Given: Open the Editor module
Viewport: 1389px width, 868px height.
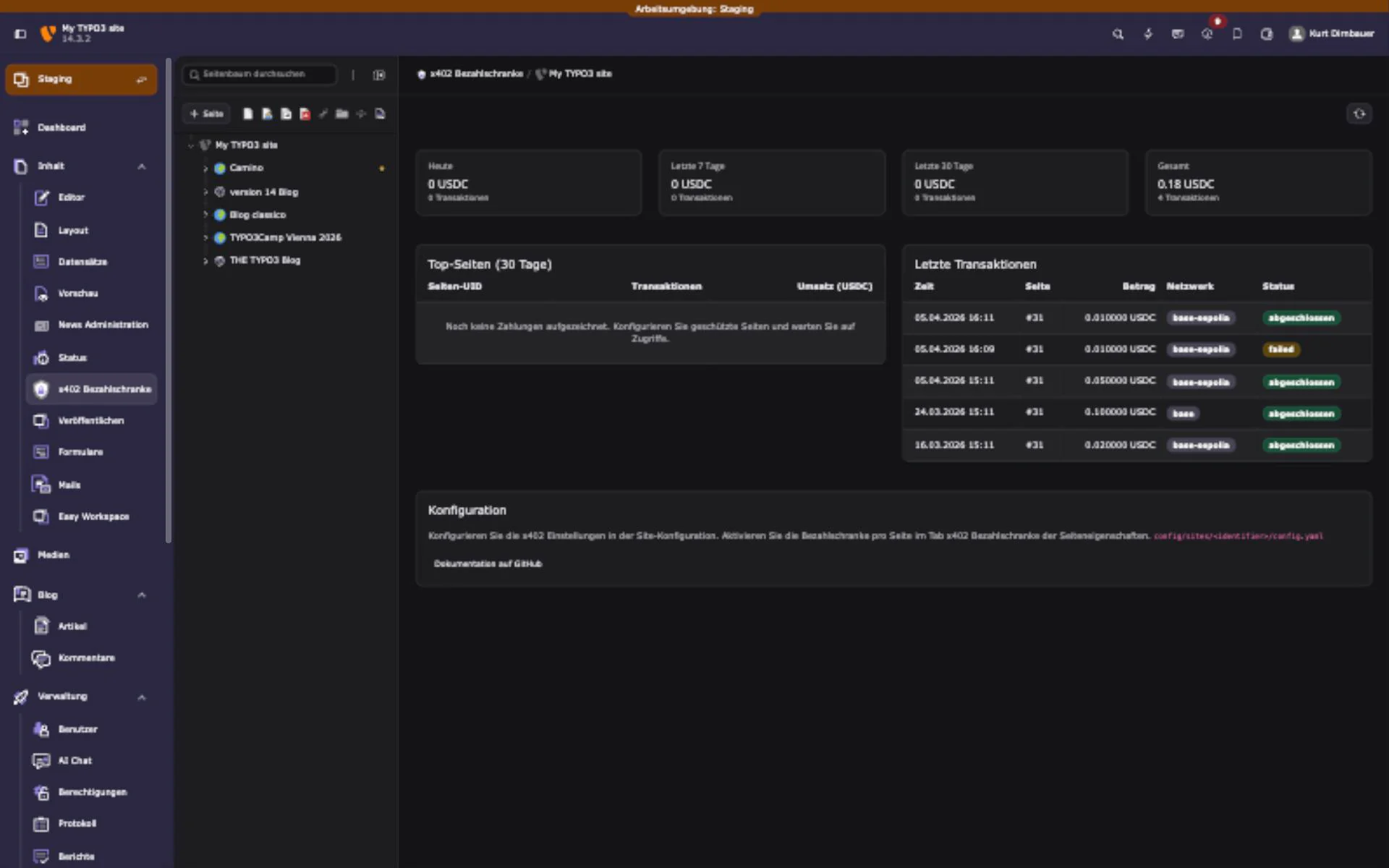Looking at the screenshot, I should tap(90, 197).
